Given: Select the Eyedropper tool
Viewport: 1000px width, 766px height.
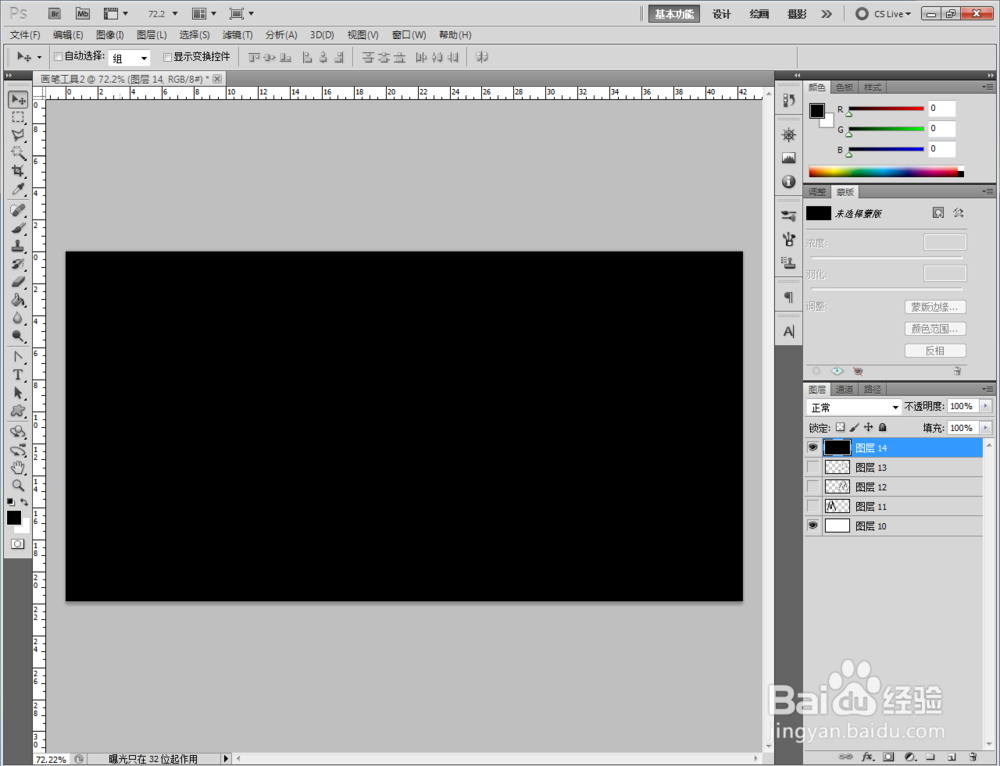Looking at the screenshot, I should click(x=18, y=189).
